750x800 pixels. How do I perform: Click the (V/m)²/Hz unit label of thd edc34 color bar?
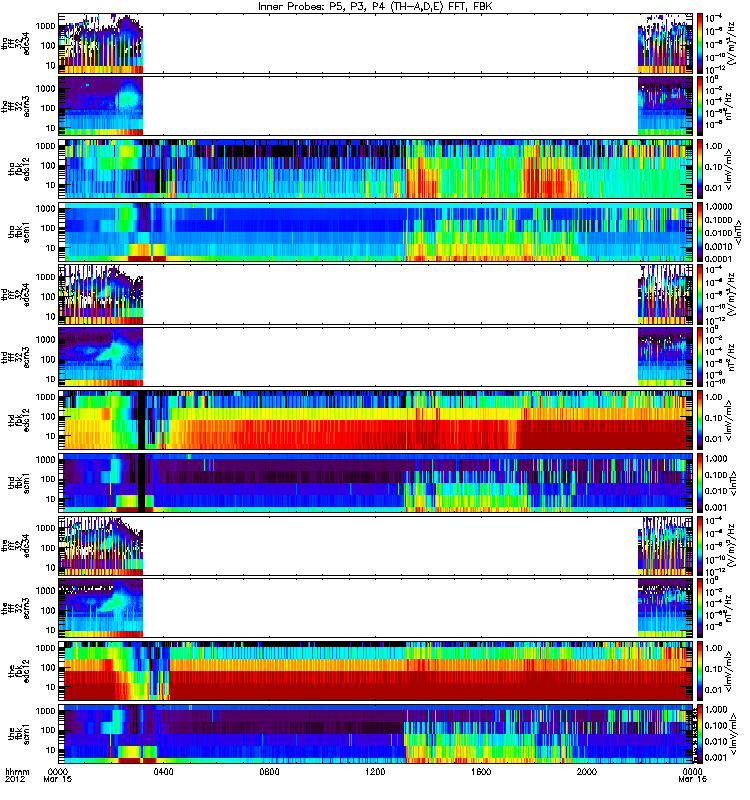[731, 294]
